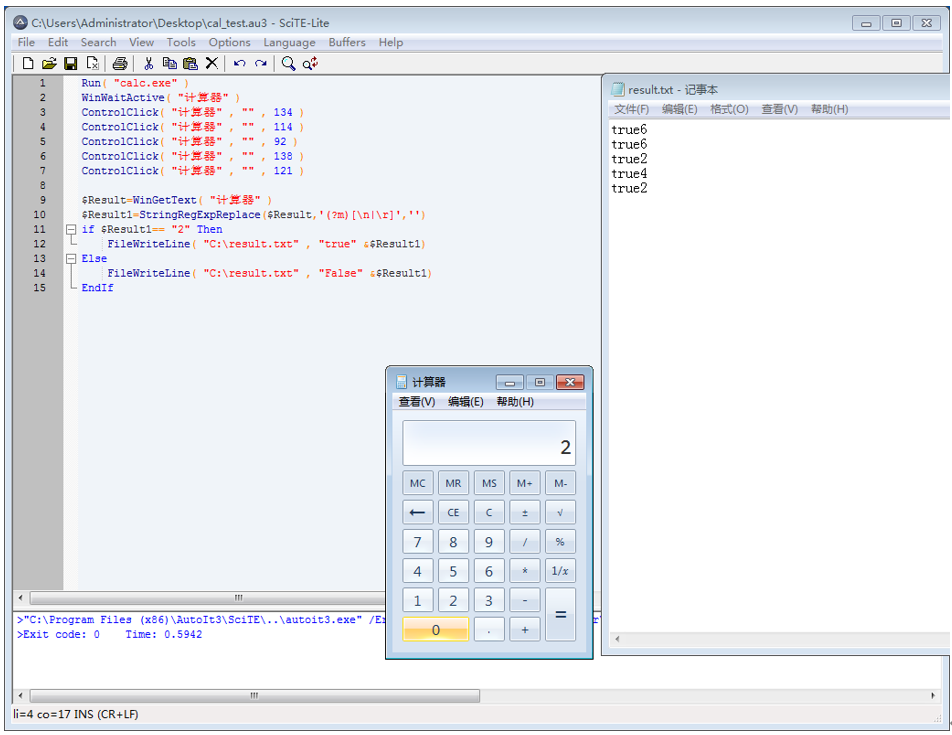The image size is (952, 735).
Task: Open Calculator's 编辑(E) menu
Action: [x=466, y=402]
